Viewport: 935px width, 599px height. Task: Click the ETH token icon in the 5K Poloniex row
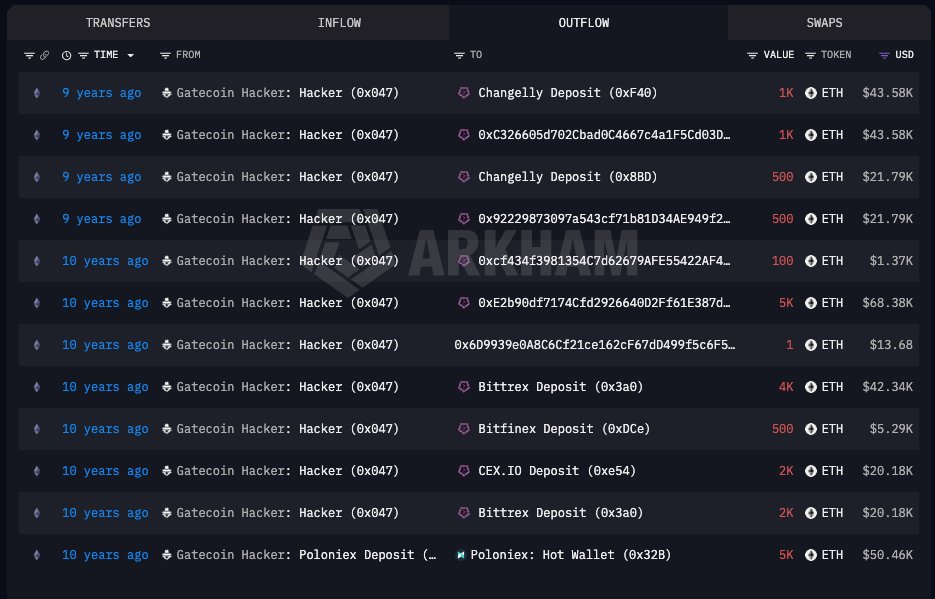(x=810, y=555)
